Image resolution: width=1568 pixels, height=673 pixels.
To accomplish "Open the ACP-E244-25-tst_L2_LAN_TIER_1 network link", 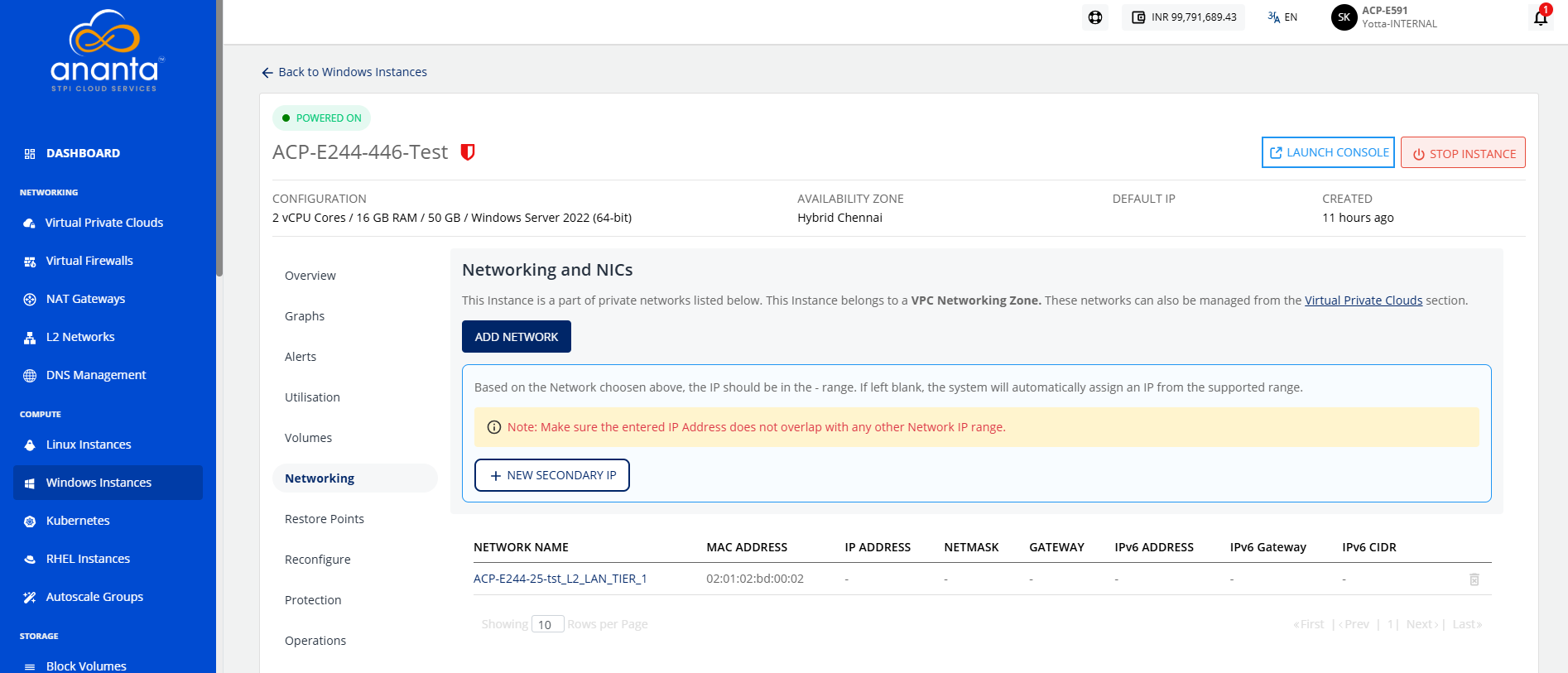I will (560, 579).
